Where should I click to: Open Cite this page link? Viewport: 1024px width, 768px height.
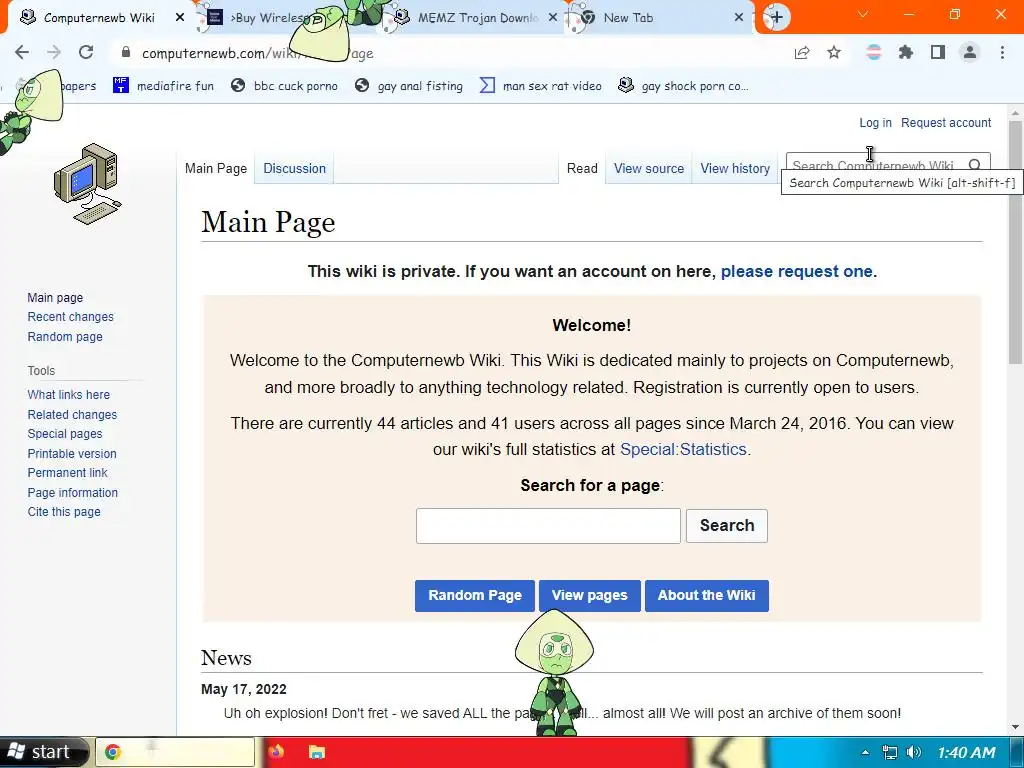pos(64,511)
